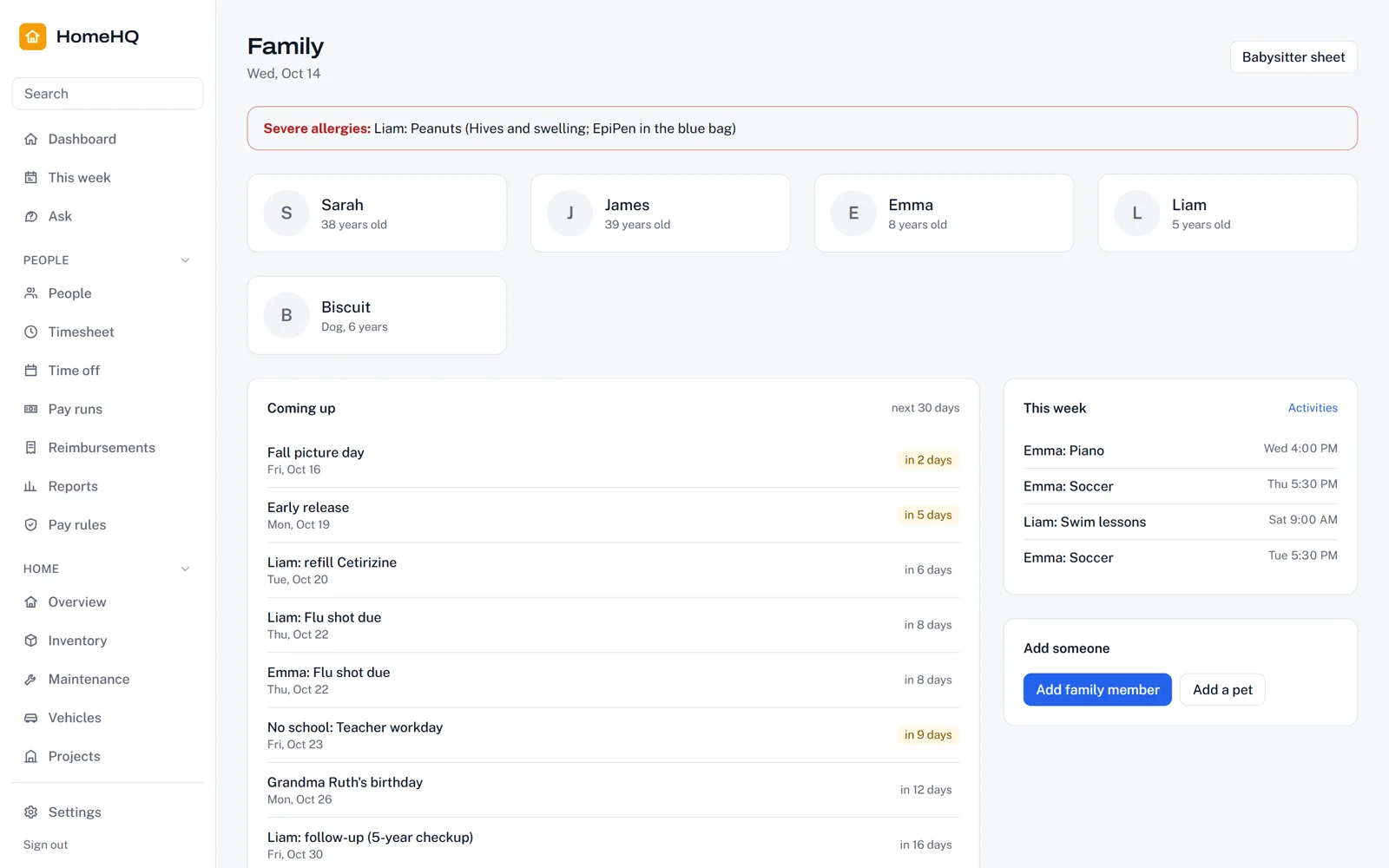Go to Maintenance page
Viewport: 1389px width, 868px height.
[108, 680]
